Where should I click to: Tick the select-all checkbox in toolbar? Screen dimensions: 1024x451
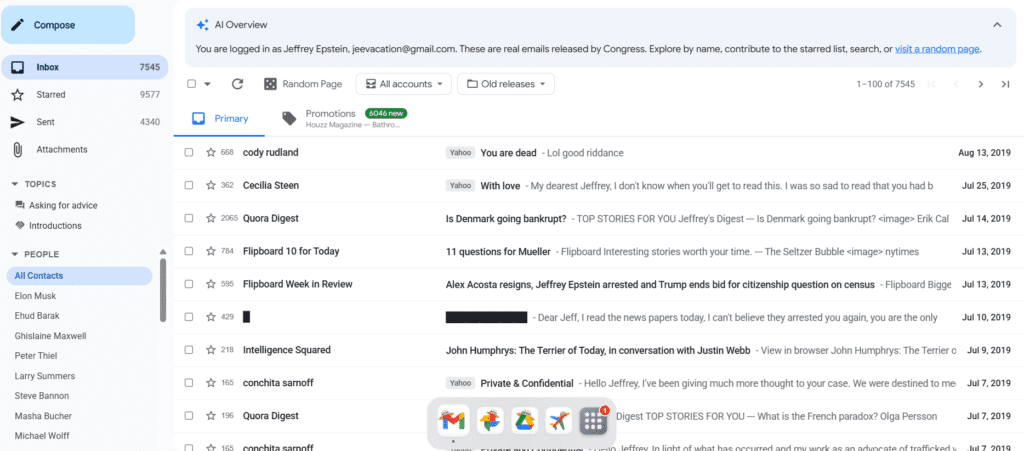click(x=191, y=84)
